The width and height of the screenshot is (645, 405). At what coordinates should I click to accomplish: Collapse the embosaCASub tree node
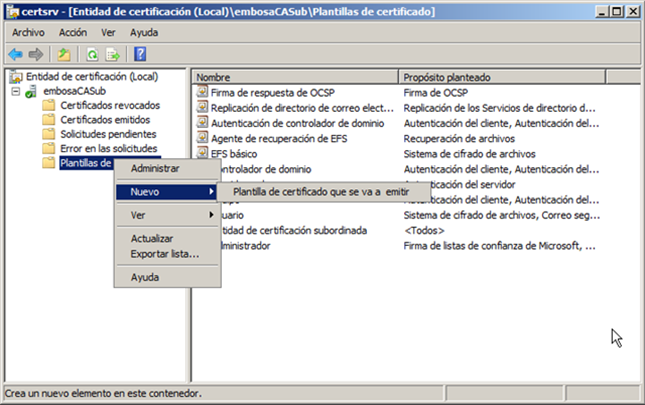[x=16, y=91]
